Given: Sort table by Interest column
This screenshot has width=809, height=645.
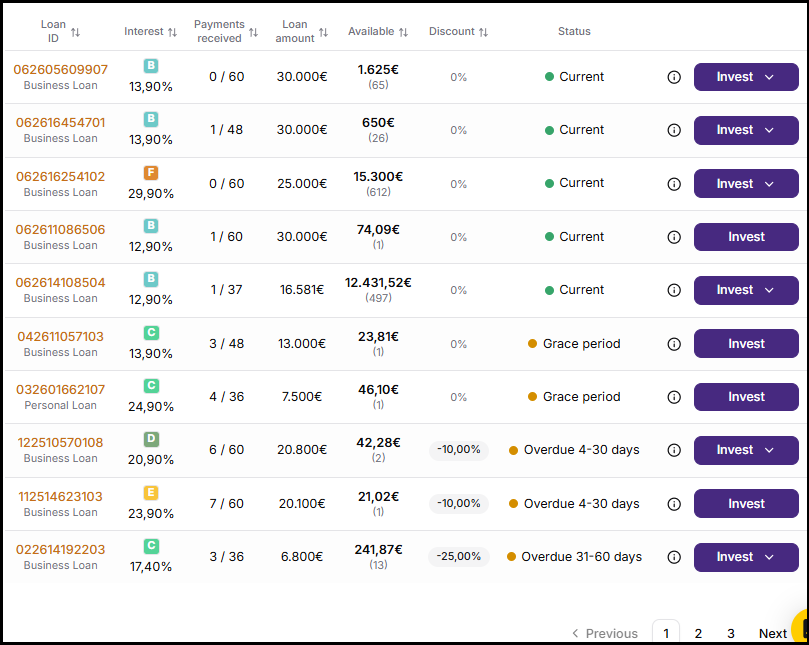Looking at the screenshot, I should (x=172, y=32).
